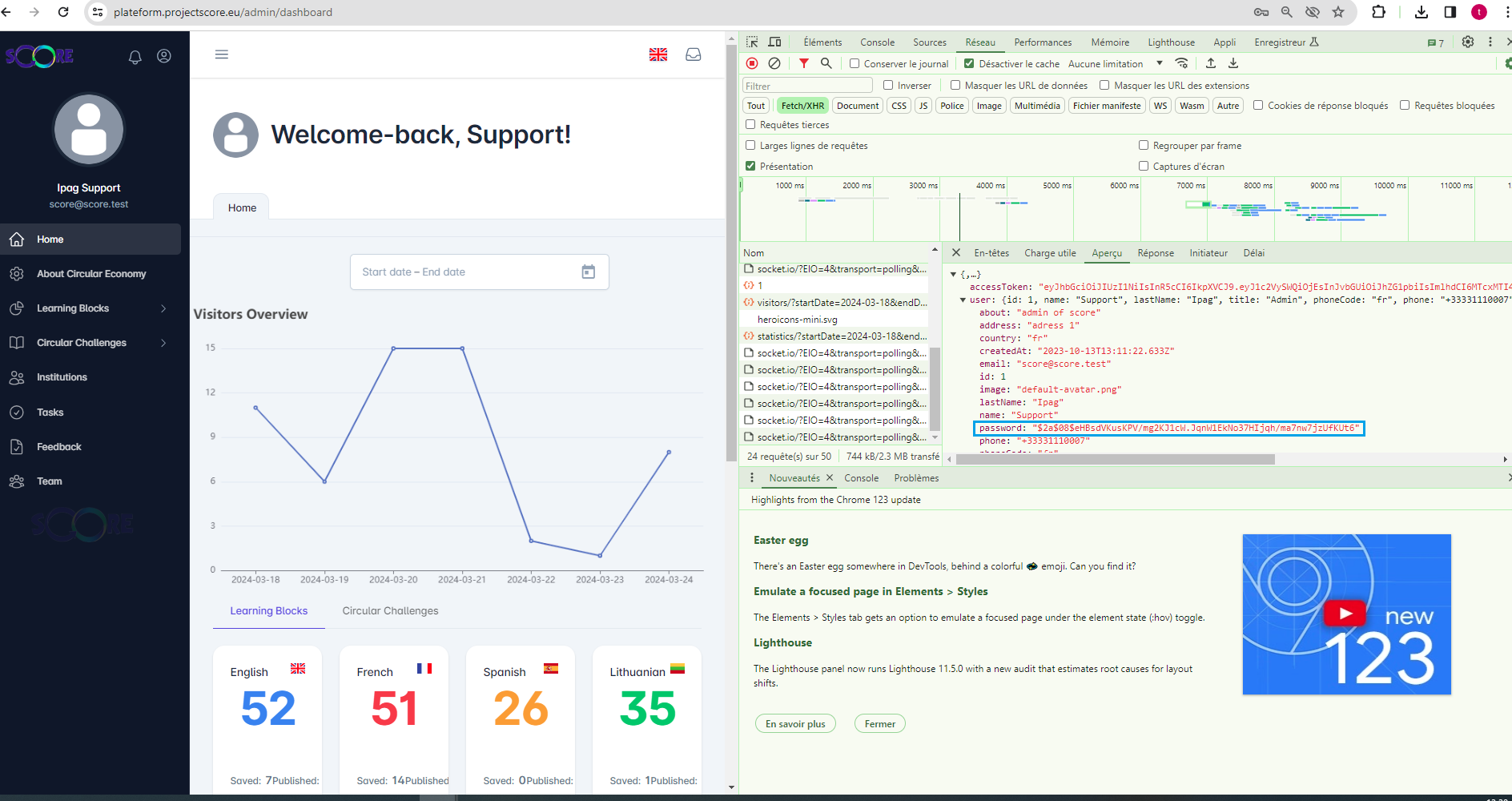Click the notification bell icon in sidebar

[135, 57]
